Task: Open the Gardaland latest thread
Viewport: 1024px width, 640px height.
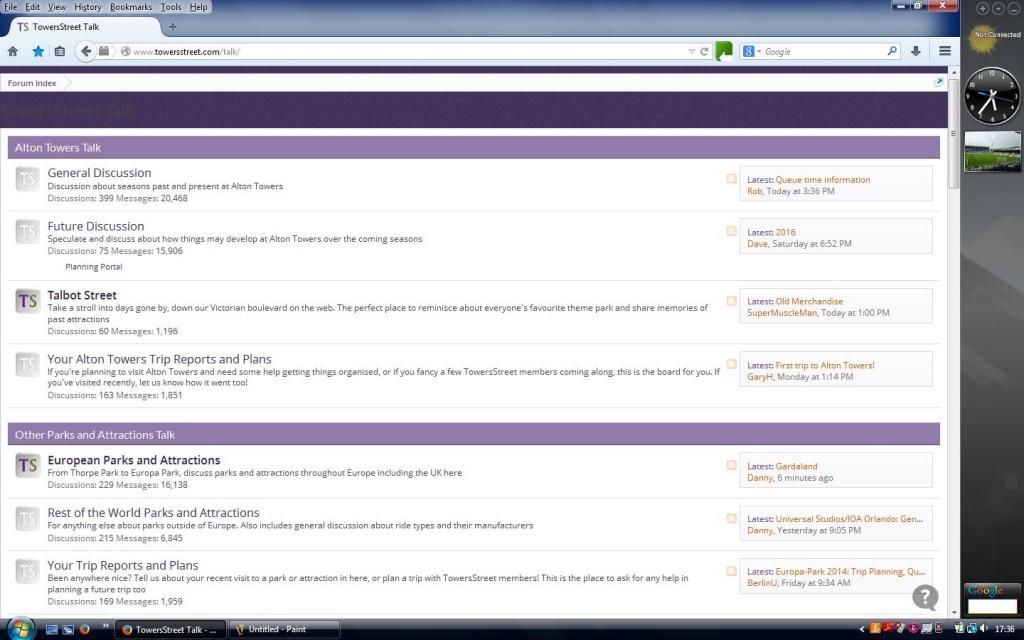Action: coord(796,466)
